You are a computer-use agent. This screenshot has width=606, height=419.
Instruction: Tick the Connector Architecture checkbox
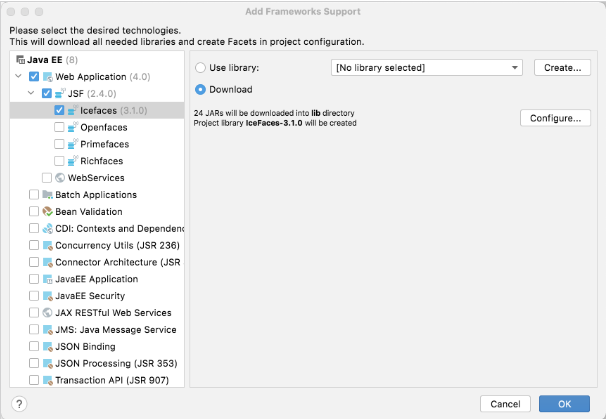[x=34, y=262]
